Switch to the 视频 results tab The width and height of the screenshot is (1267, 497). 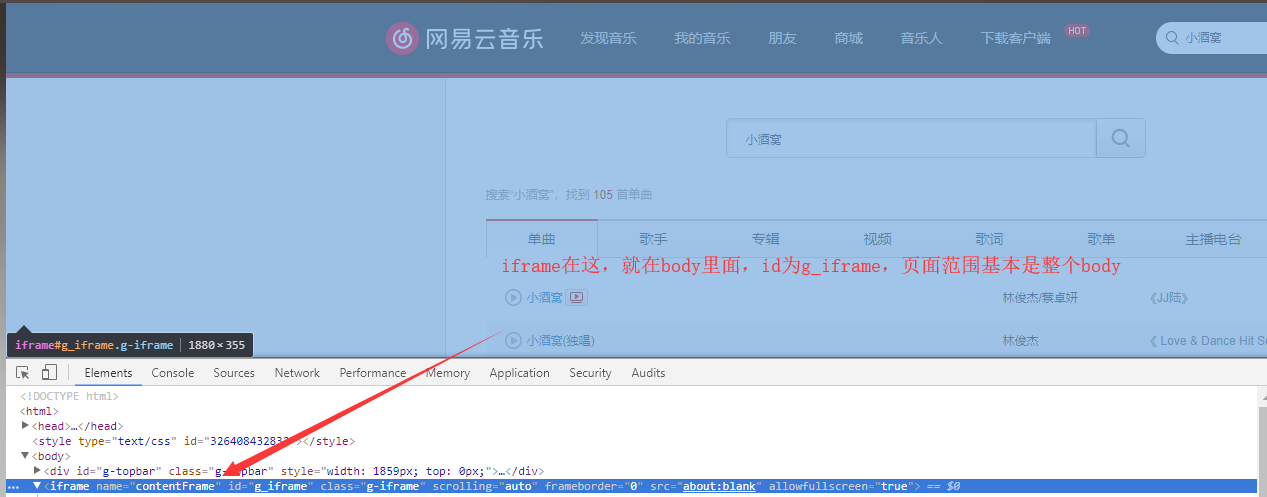(877, 239)
